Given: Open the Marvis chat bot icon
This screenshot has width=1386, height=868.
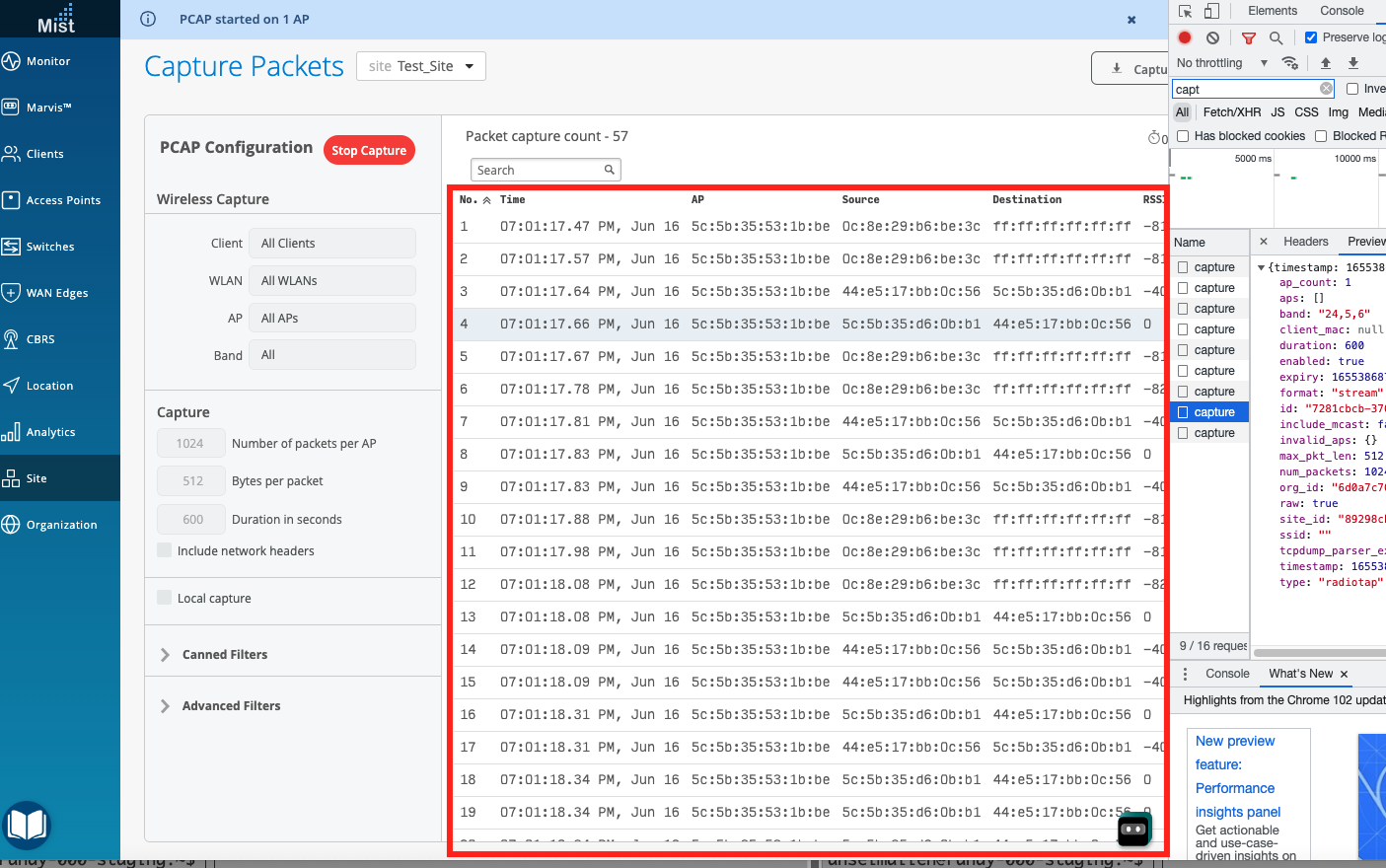Looking at the screenshot, I should pos(1134,829).
